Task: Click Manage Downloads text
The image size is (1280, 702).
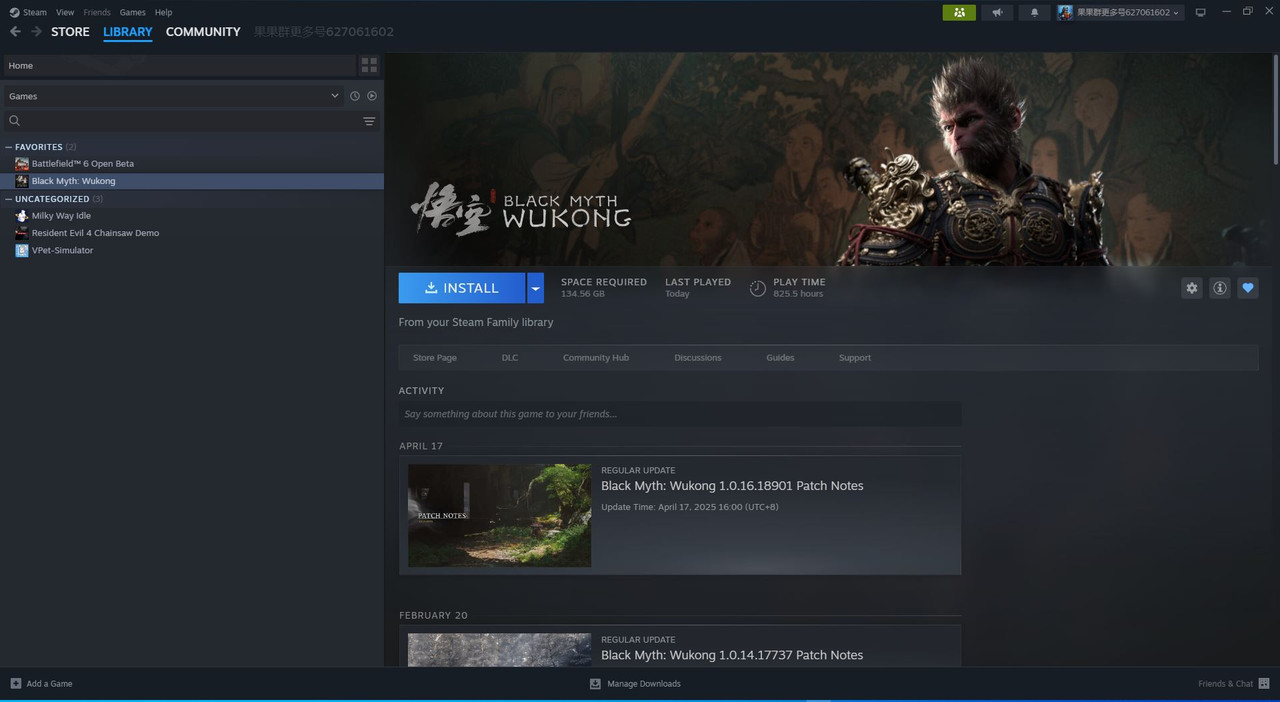Action: pos(644,684)
